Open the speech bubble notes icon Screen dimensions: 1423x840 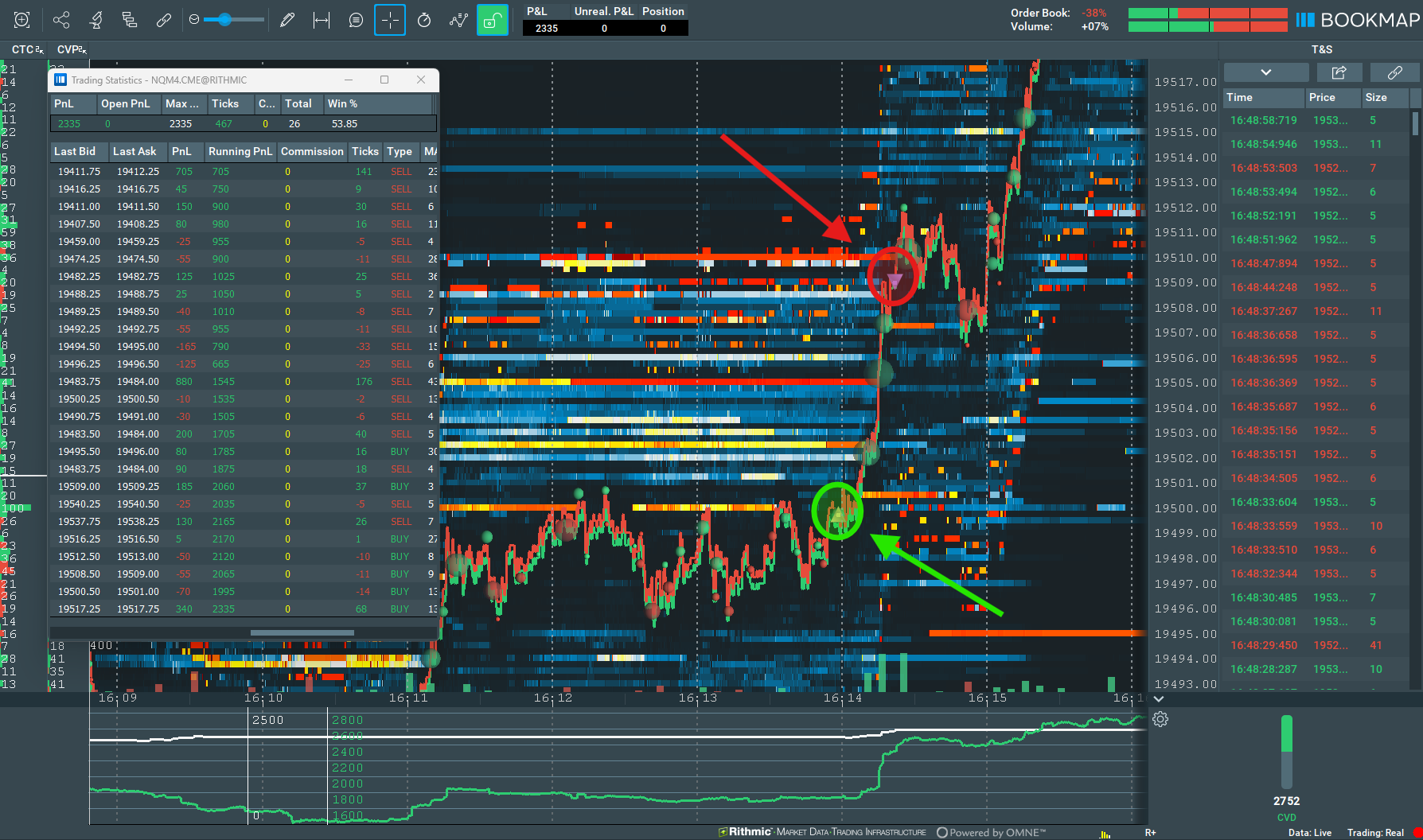tap(356, 20)
